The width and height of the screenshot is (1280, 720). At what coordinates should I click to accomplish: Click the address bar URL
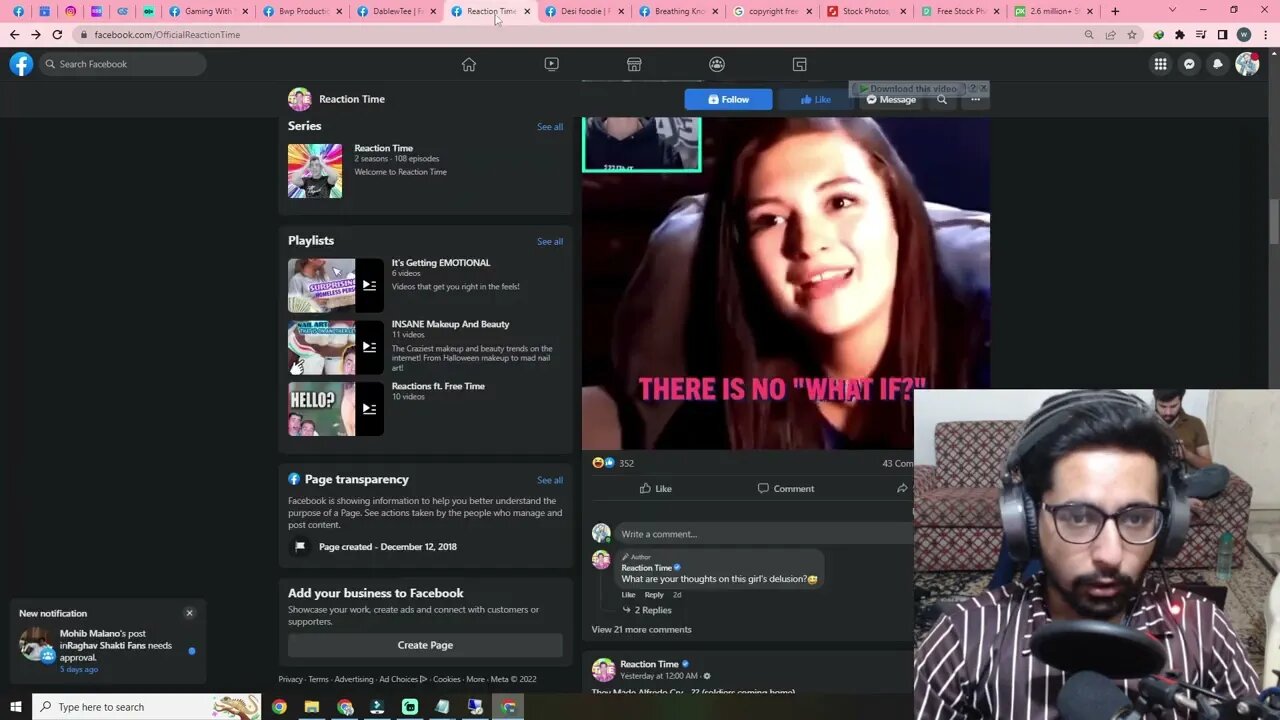pyautogui.click(x=167, y=34)
